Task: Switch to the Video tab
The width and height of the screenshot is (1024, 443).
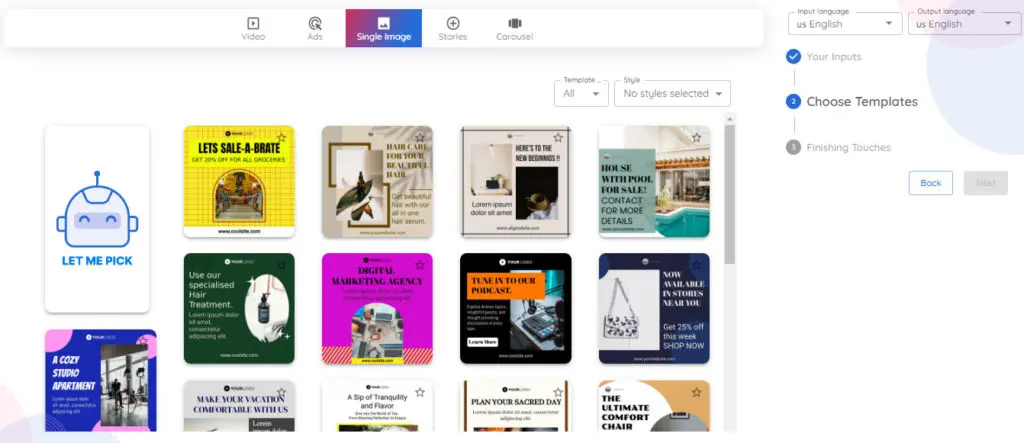Action: [253, 28]
